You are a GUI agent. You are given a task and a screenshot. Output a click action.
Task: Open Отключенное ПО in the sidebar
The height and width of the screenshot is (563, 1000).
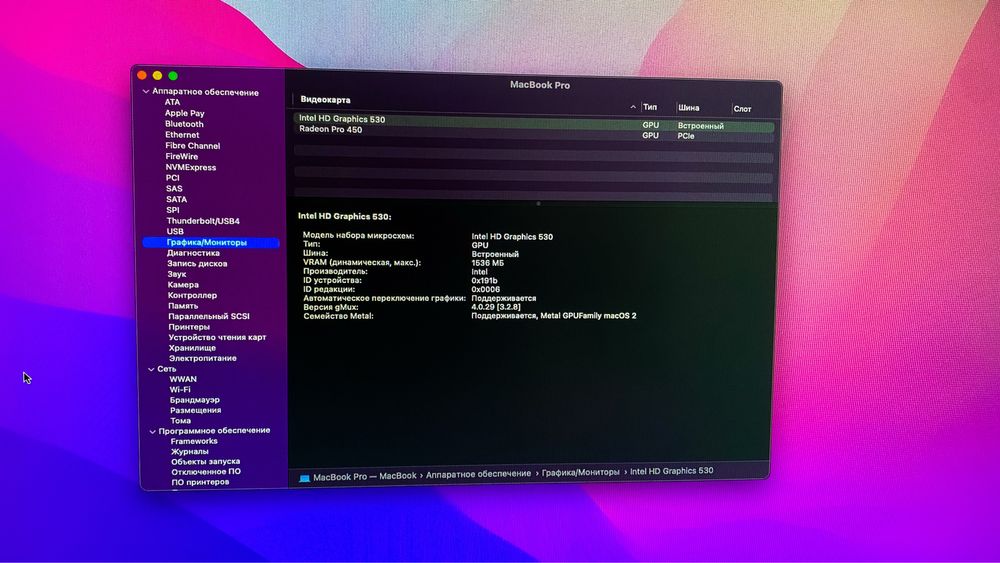[206, 472]
